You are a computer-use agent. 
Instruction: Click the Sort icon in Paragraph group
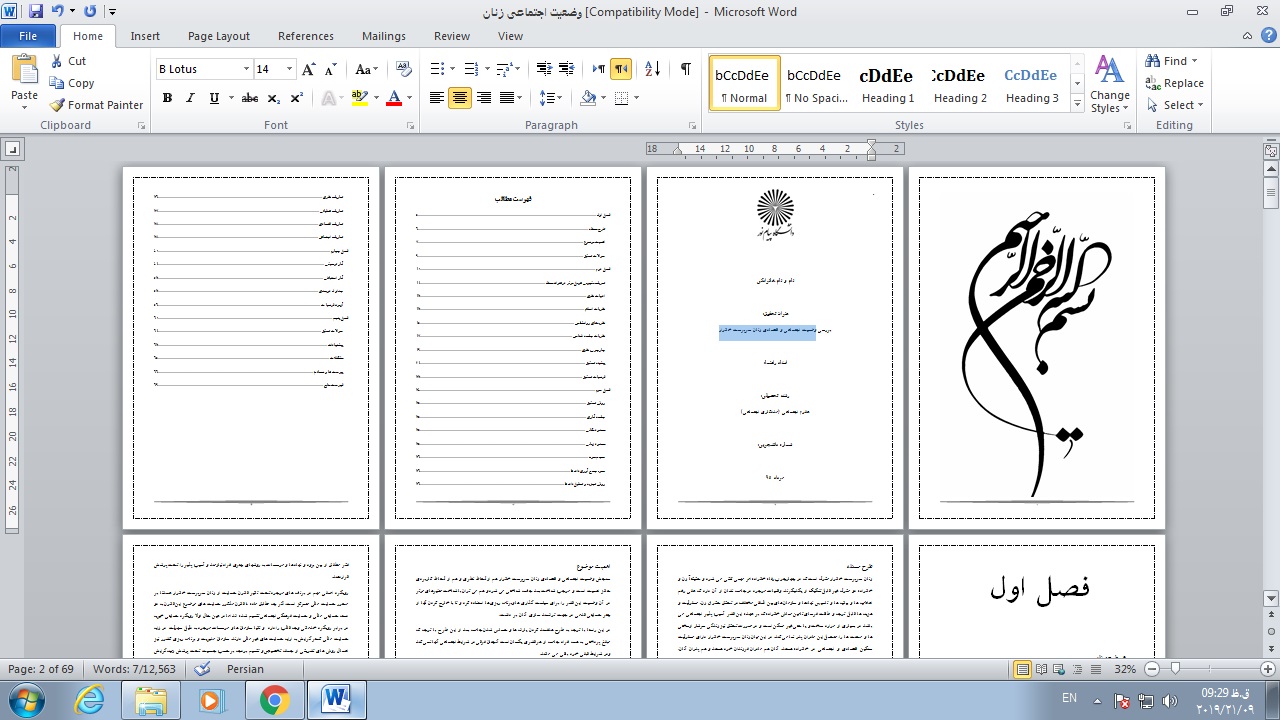tap(652, 69)
